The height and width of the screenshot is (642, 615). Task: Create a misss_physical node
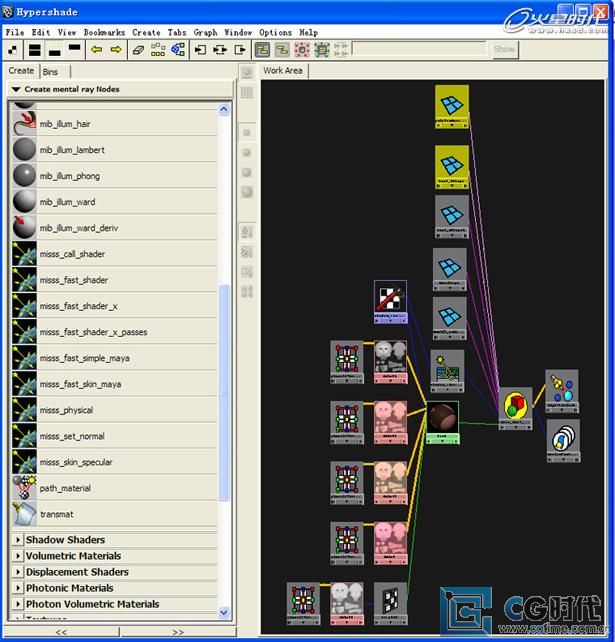tap(115, 410)
